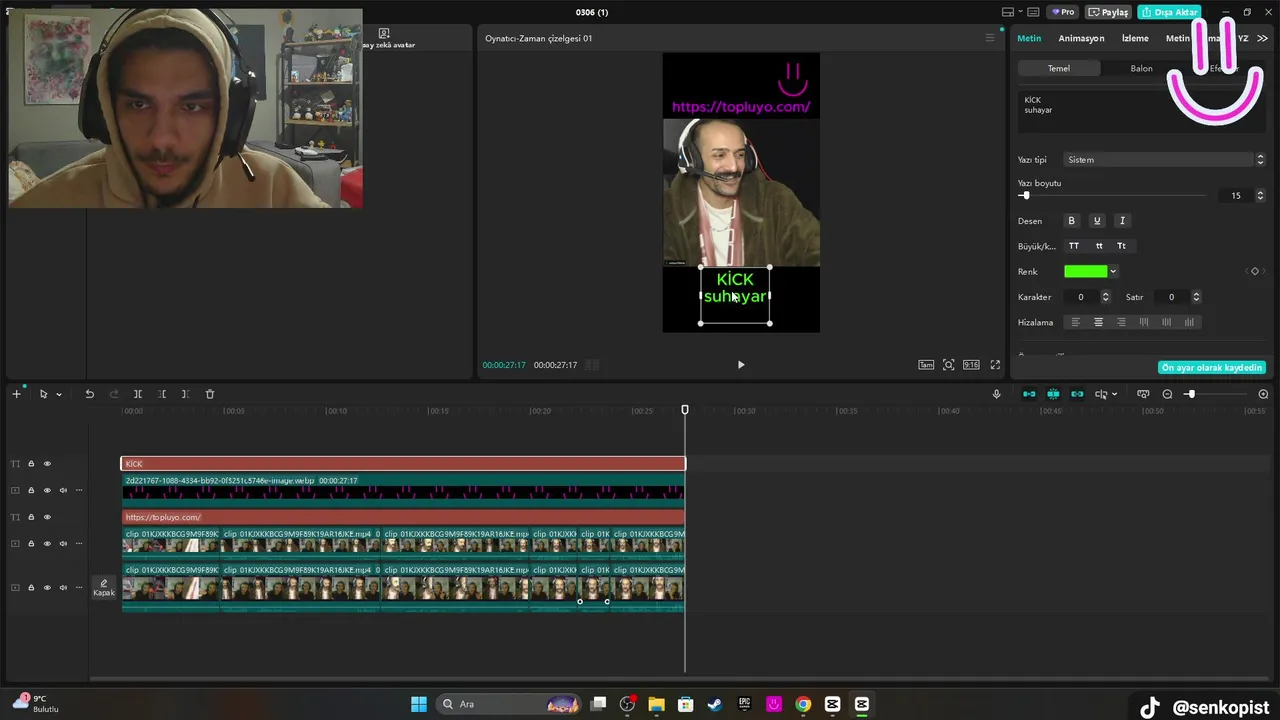
Task: Lock the KİCK text track
Action: 31,464
